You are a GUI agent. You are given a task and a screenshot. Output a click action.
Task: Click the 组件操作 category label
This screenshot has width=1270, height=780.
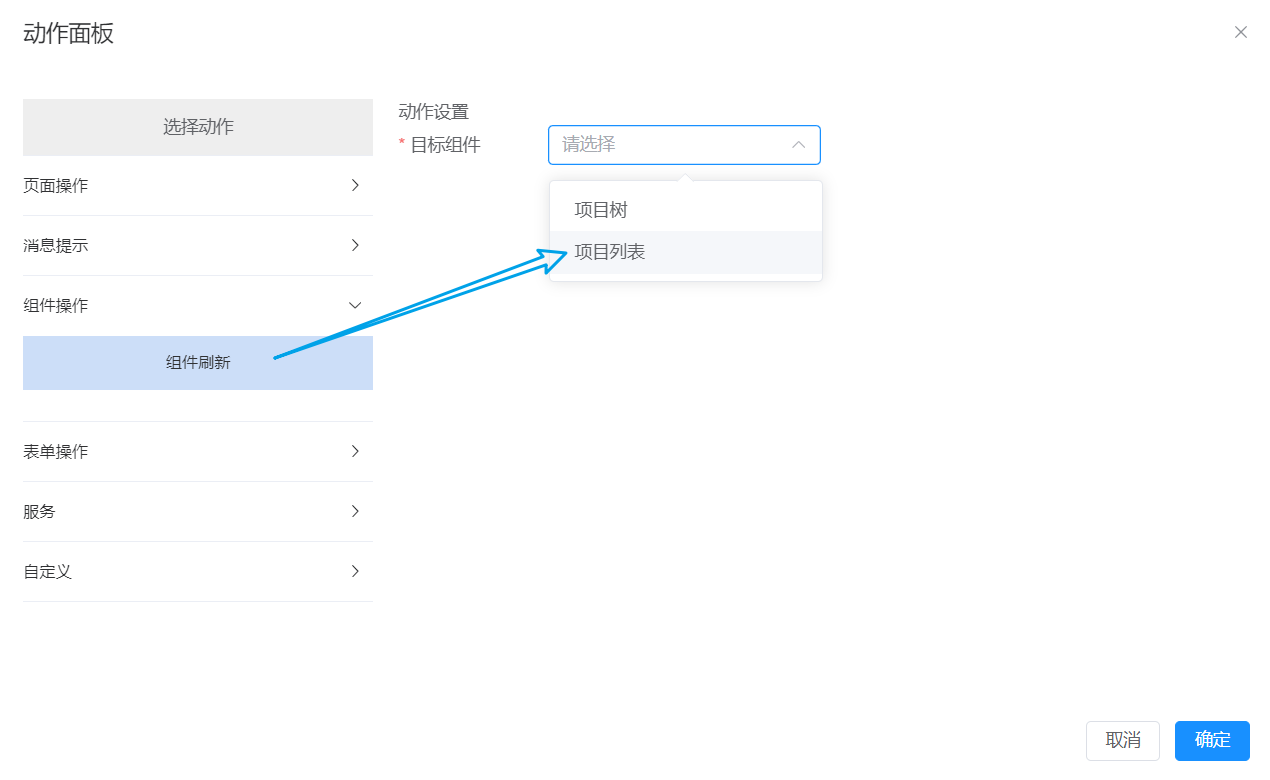point(56,306)
